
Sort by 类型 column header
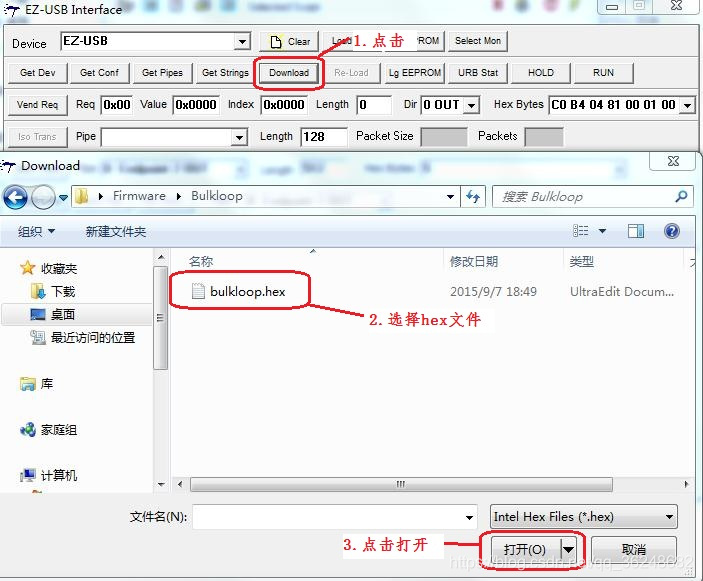[x=581, y=261]
